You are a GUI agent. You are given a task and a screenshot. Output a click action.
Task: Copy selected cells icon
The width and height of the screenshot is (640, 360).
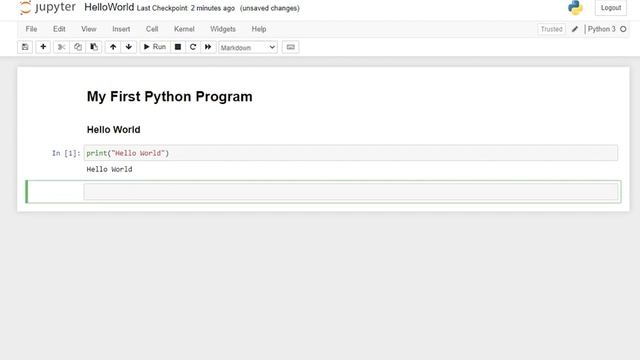pyautogui.click(x=78, y=47)
